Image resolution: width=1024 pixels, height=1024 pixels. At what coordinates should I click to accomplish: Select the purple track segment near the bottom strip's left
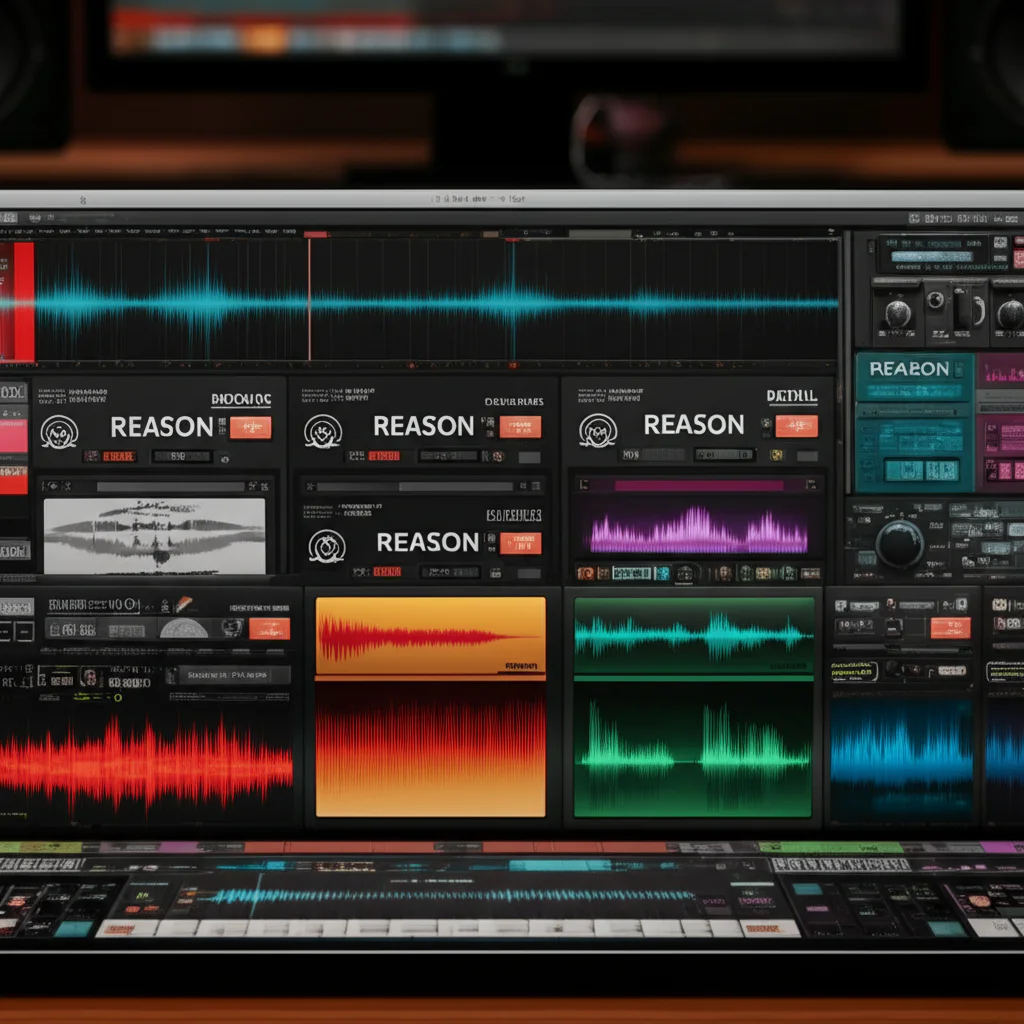coord(181,848)
